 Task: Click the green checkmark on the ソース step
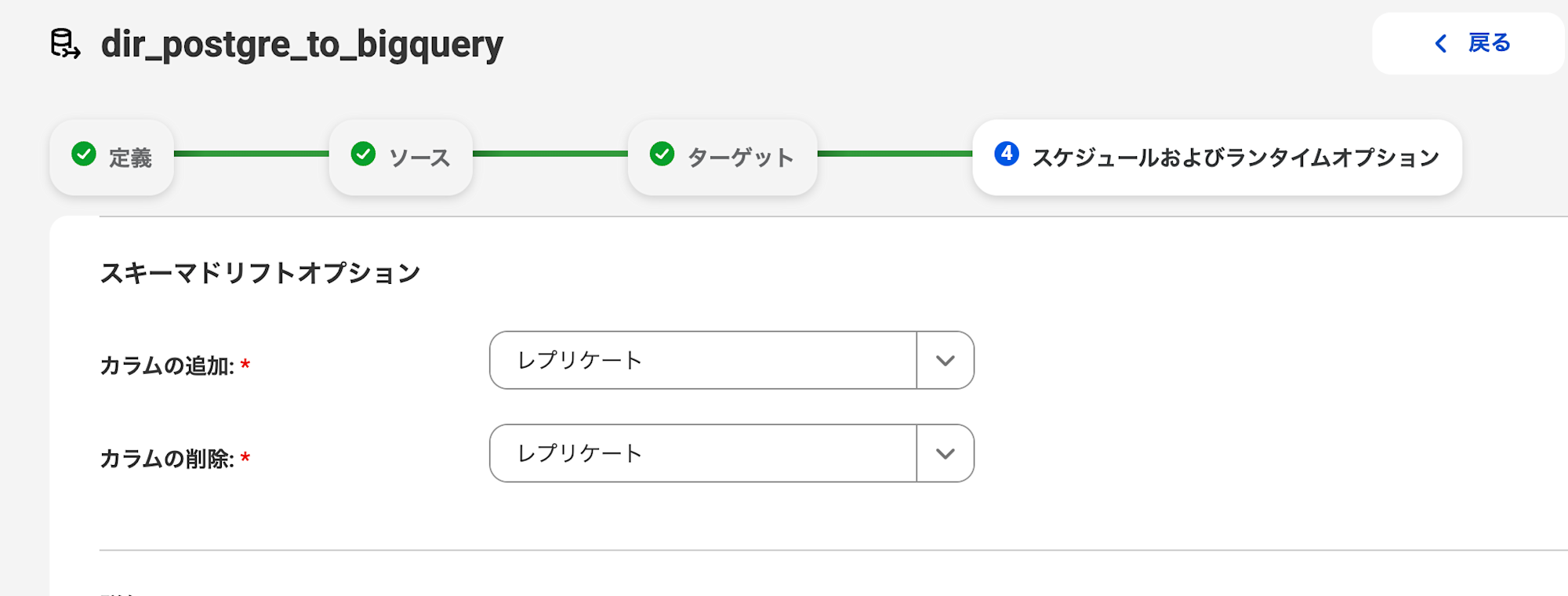click(363, 157)
